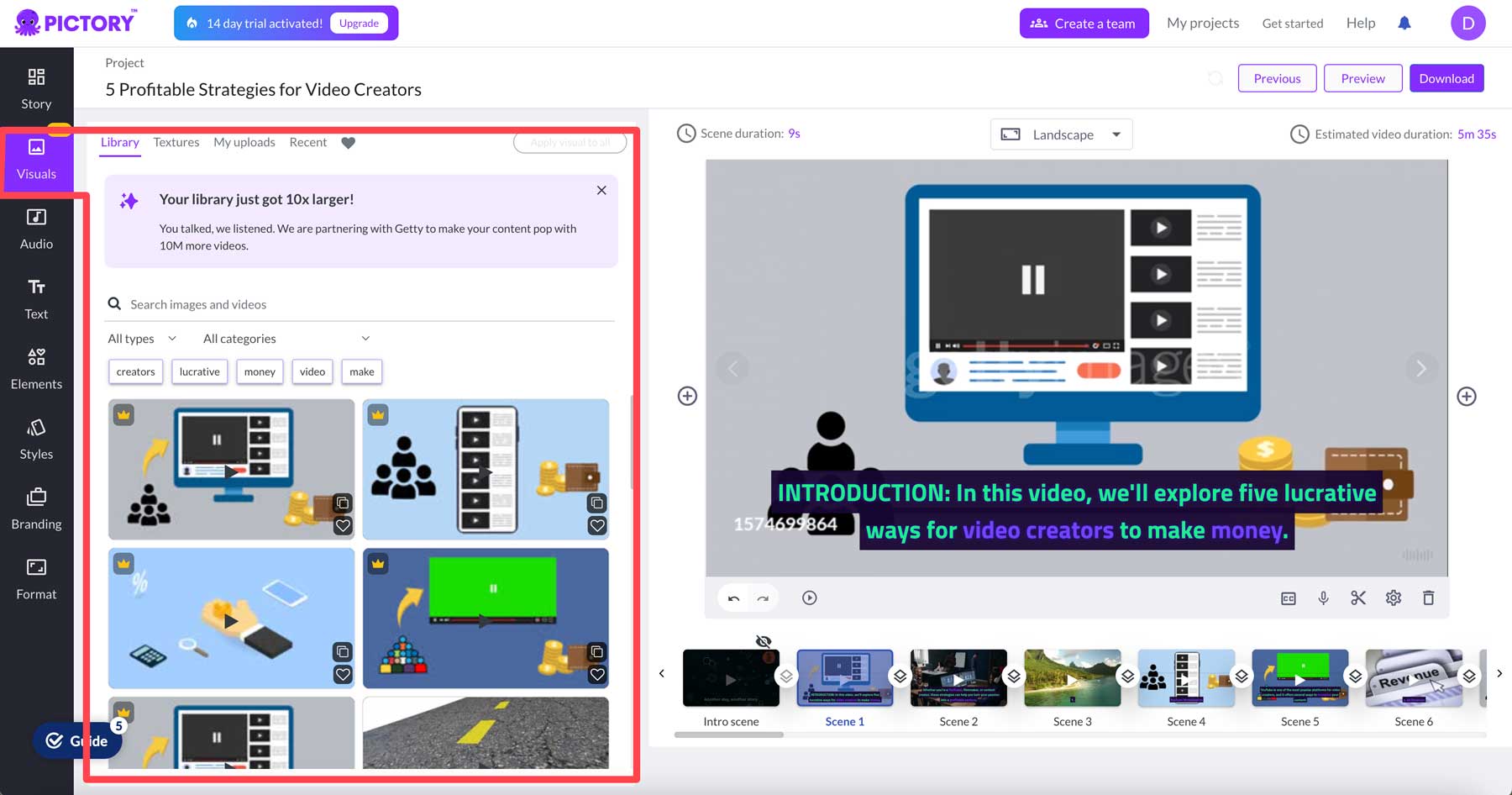Open scene settings gear icon

coord(1394,598)
